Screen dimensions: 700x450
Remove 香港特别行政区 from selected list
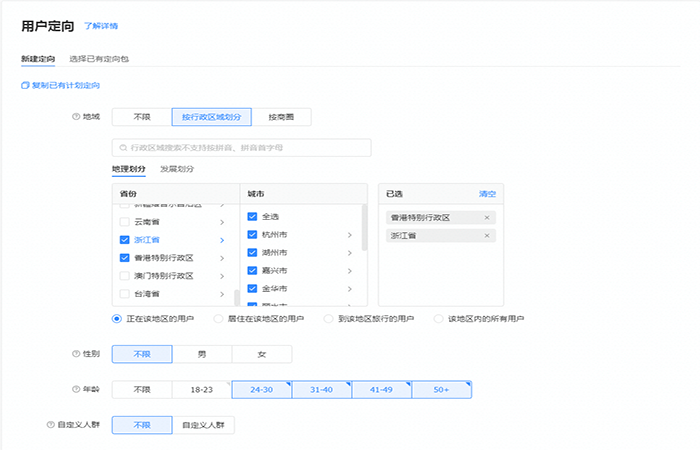click(x=487, y=217)
